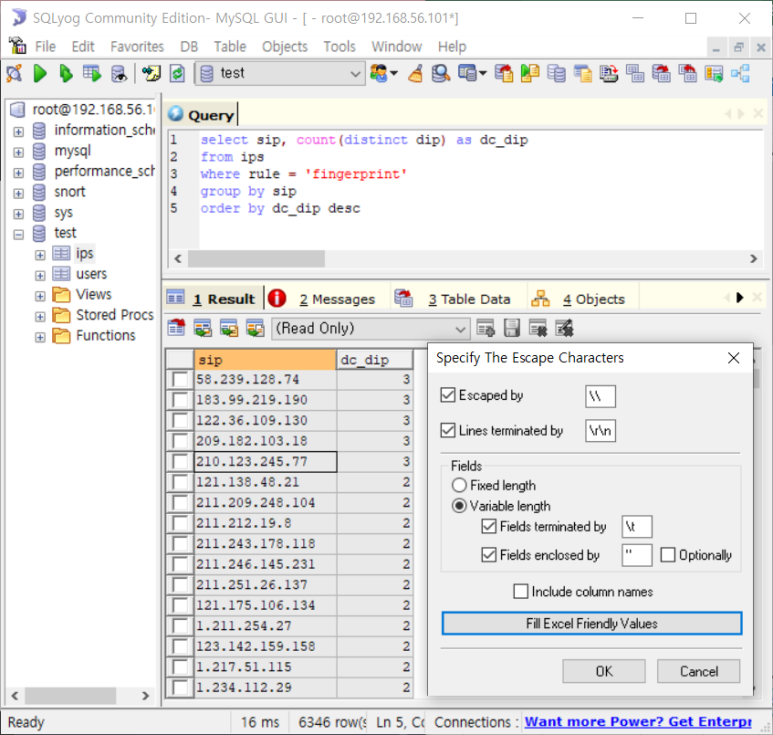Click the export result set icon in Result toolbar
The height and width of the screenshot is (735, 773).
(x=176, y=328)
